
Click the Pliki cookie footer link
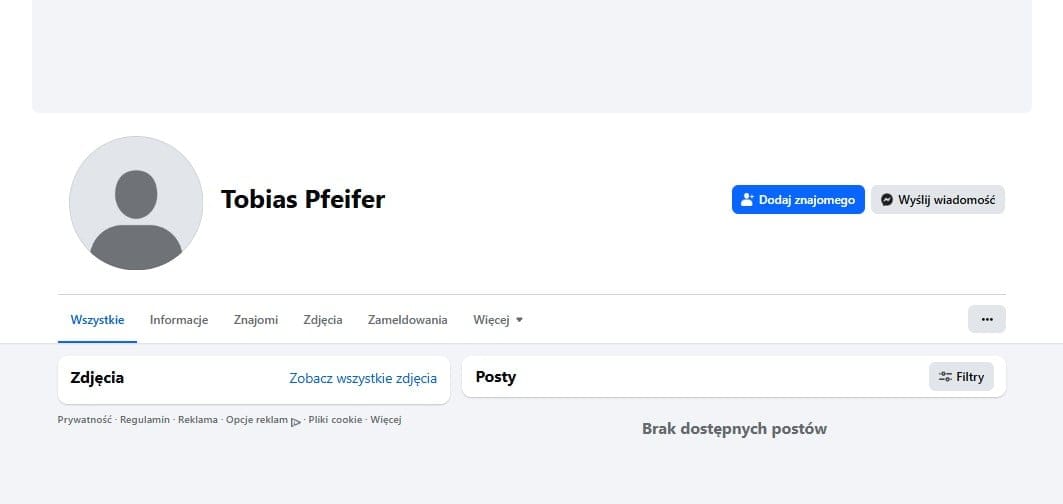pos(335,420)
